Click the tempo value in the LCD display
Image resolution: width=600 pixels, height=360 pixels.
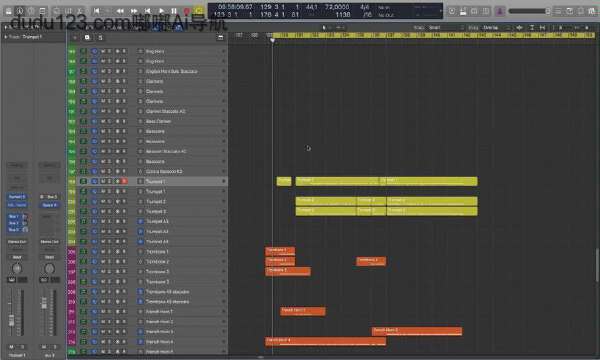click(337, 7)
